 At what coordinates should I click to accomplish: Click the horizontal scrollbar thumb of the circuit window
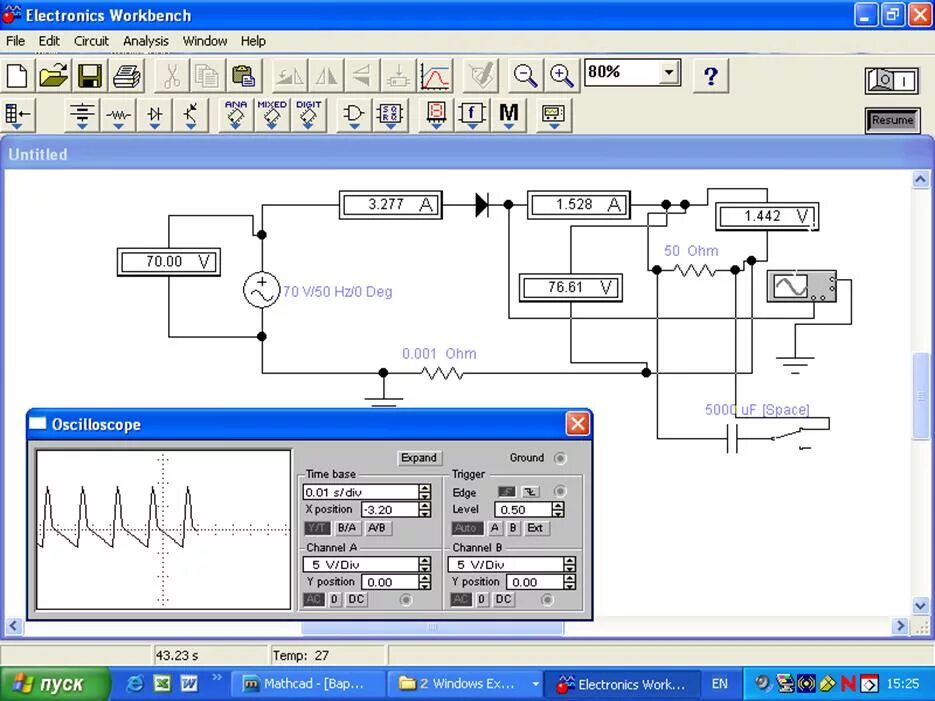pos(432,627)
